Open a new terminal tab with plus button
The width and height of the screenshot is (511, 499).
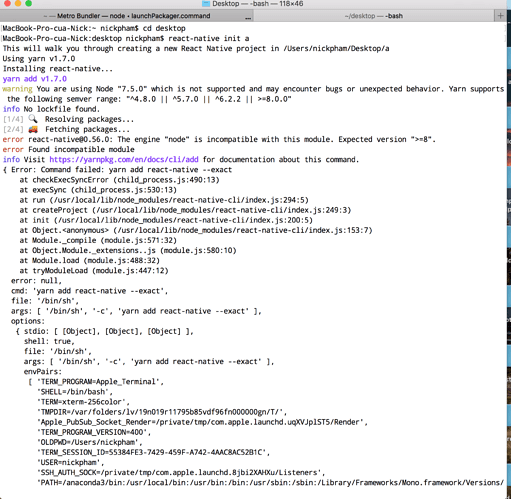point(500,16)
